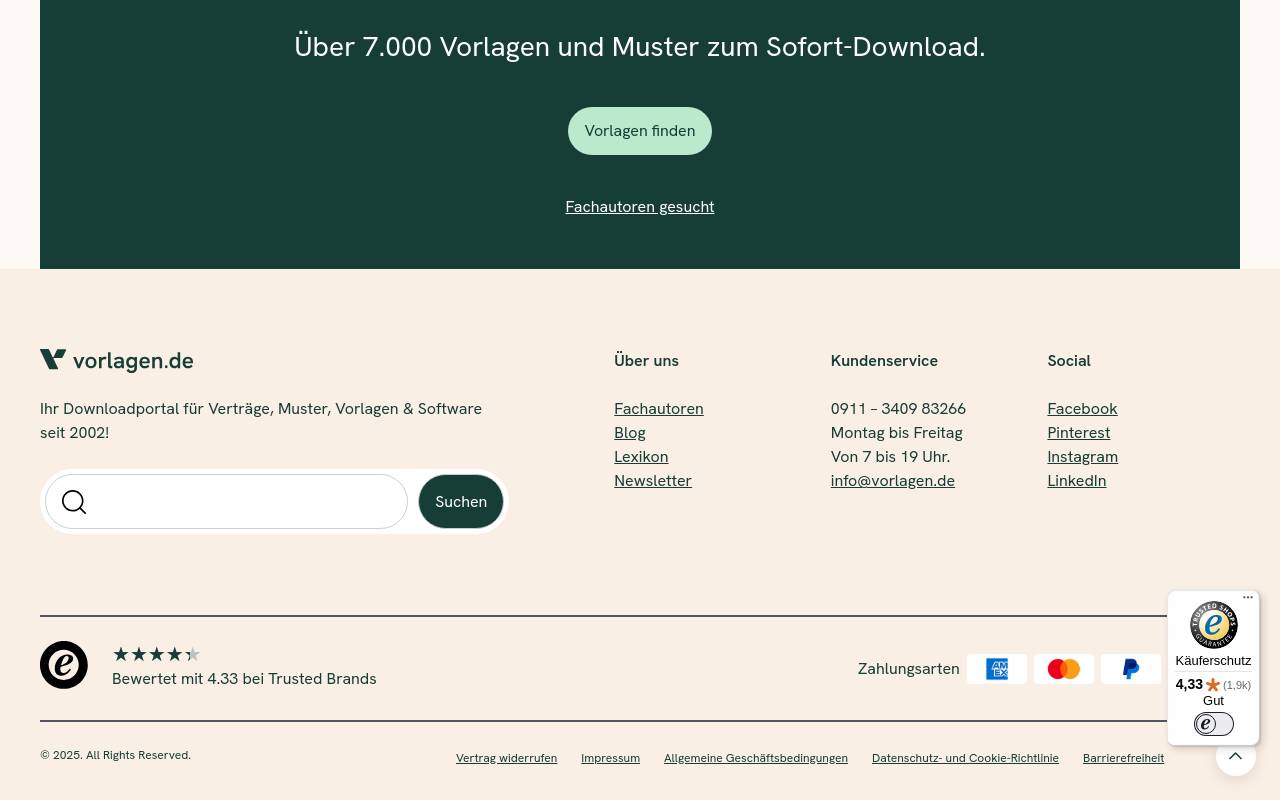Click the star rating row

coord(157,655)
